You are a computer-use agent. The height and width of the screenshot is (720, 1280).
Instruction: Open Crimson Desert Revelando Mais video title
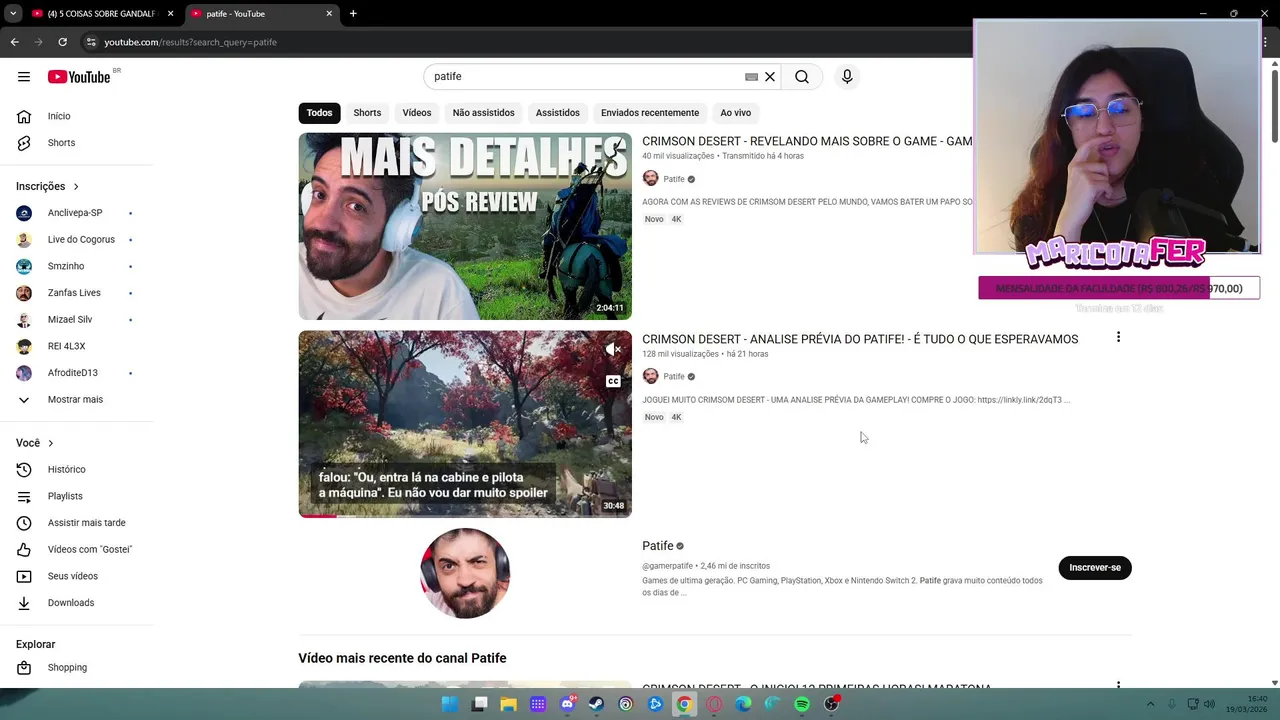point(807,141)
